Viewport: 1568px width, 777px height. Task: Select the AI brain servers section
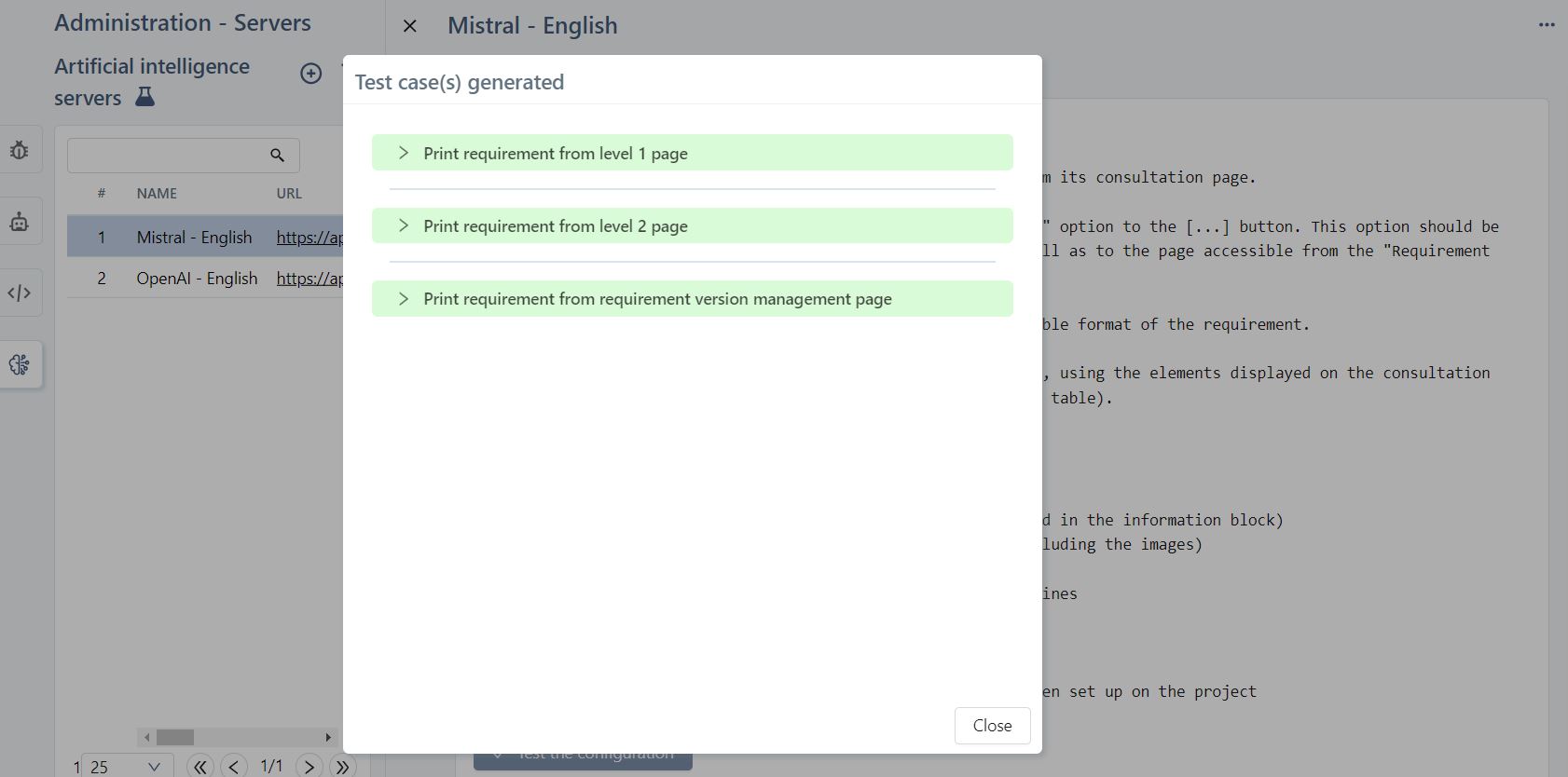(x=20, y=364)
